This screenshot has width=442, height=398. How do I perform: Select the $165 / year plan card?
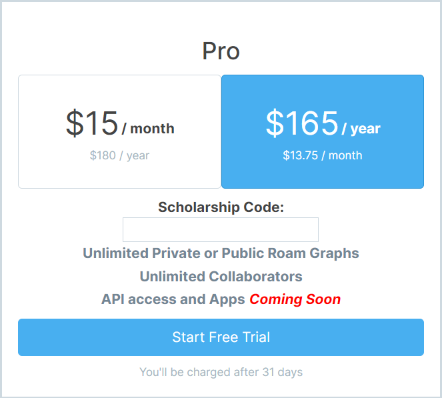point(322,132)
